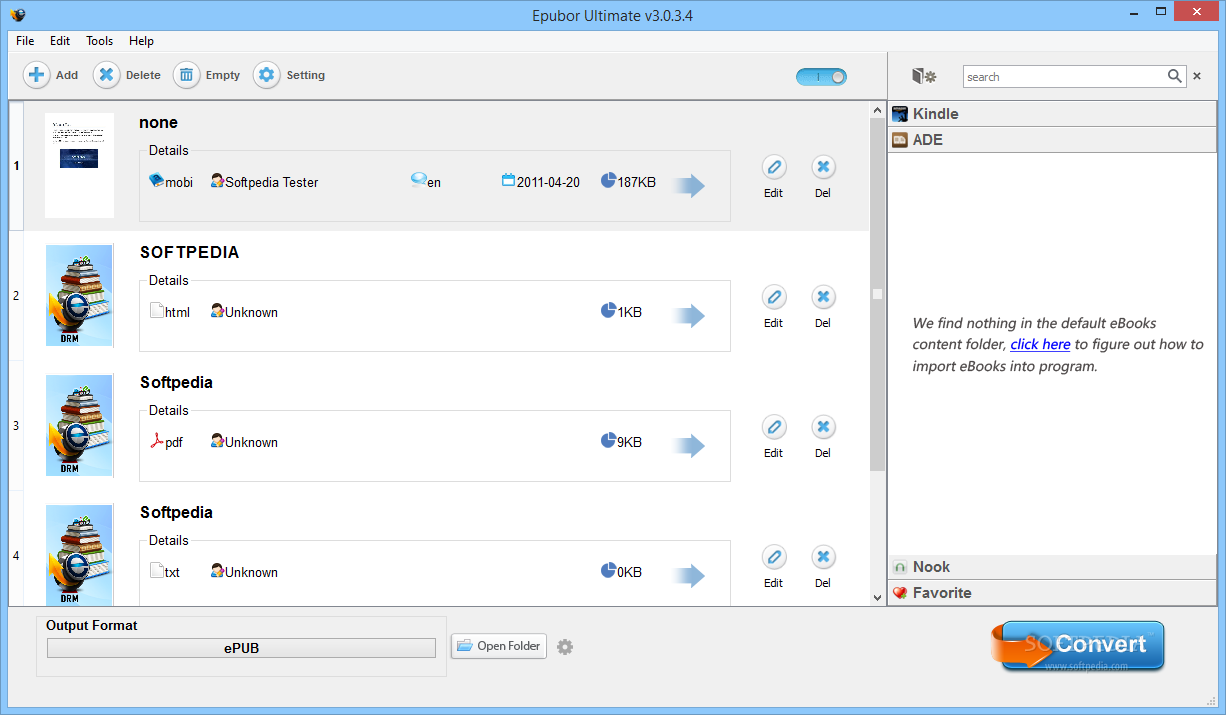Click the output settings gear near Open Folder

coord(565,647)
